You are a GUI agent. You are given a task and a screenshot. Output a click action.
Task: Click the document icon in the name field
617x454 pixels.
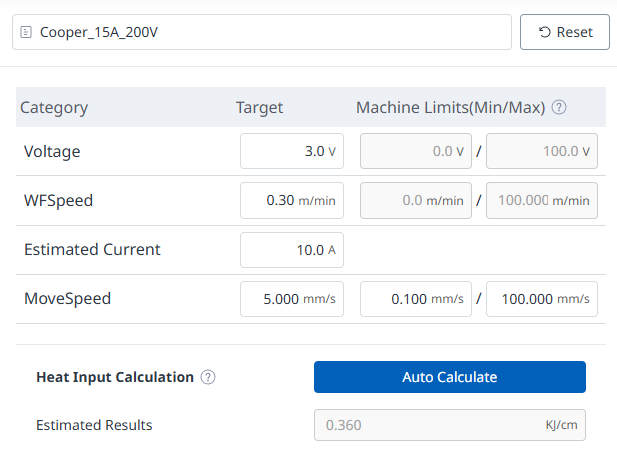point(26,32)
